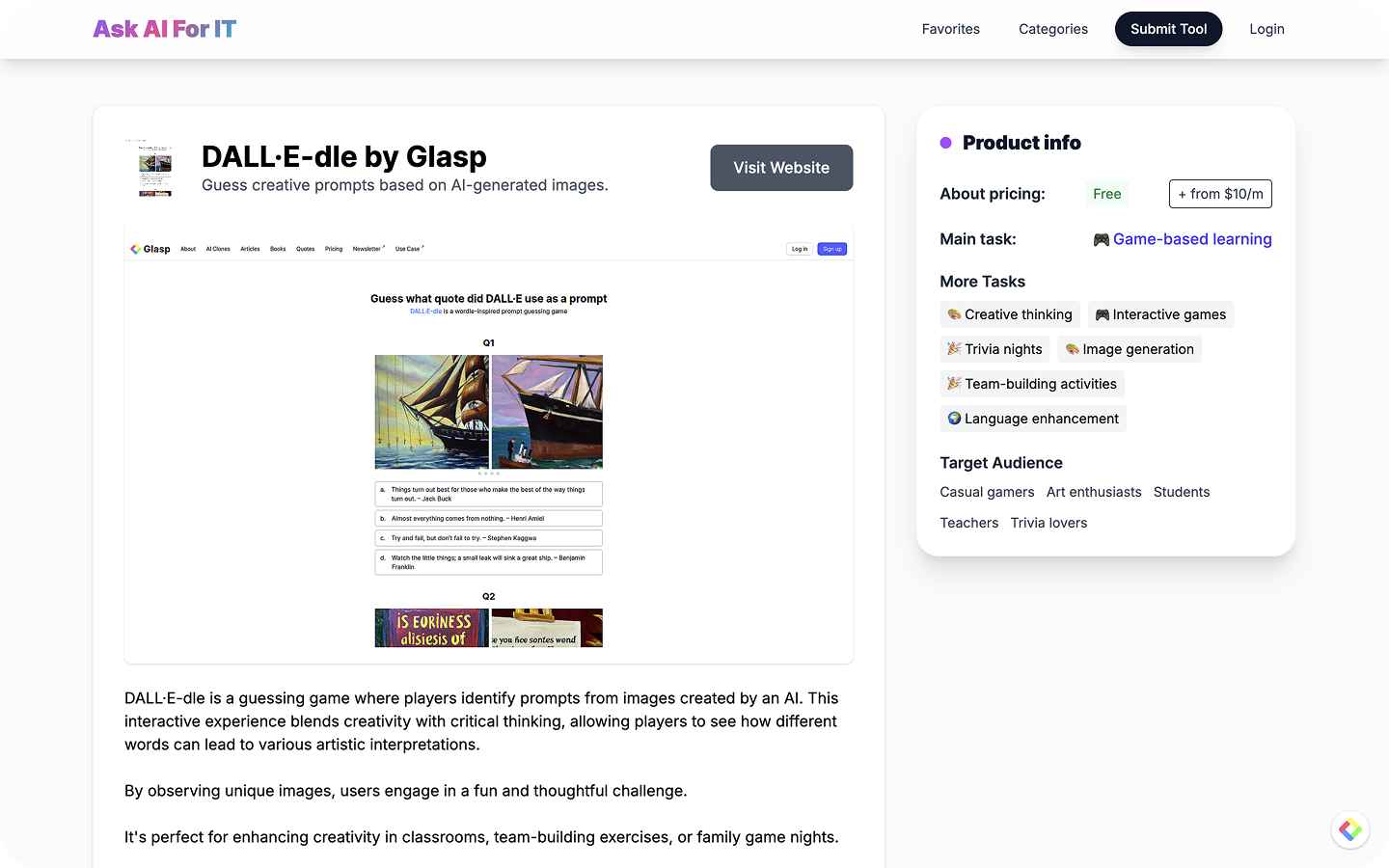Click the Ask AI For IT logo
Screen dimensions: 1389x868
point(165,29)
